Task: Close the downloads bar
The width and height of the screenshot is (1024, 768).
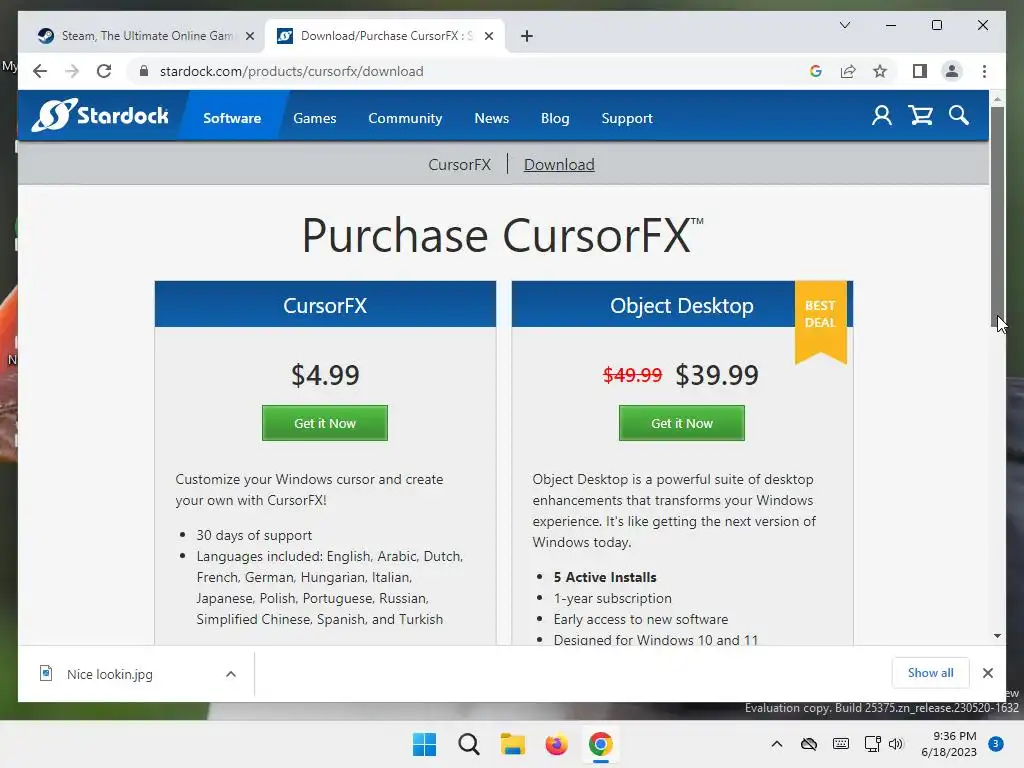Action: click(987, 673)
